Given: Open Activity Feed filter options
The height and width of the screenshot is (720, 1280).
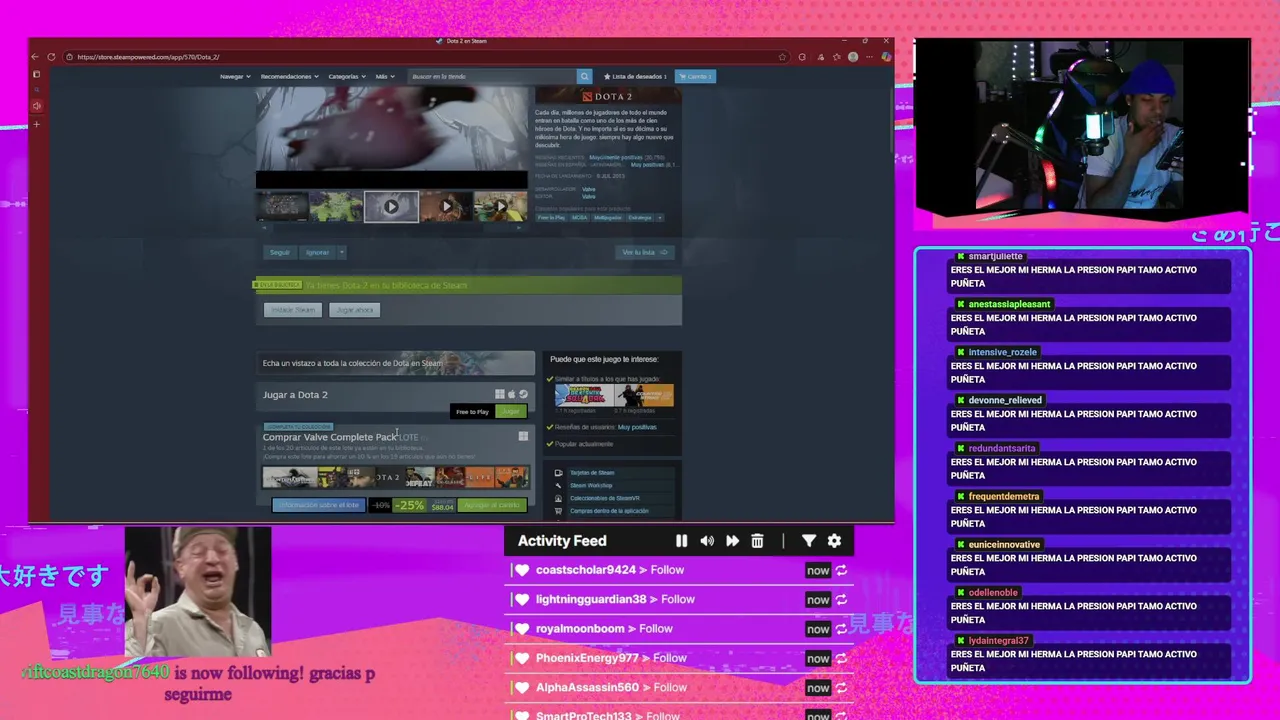Looking at the screenshot, I should click(x=809, y=541).
